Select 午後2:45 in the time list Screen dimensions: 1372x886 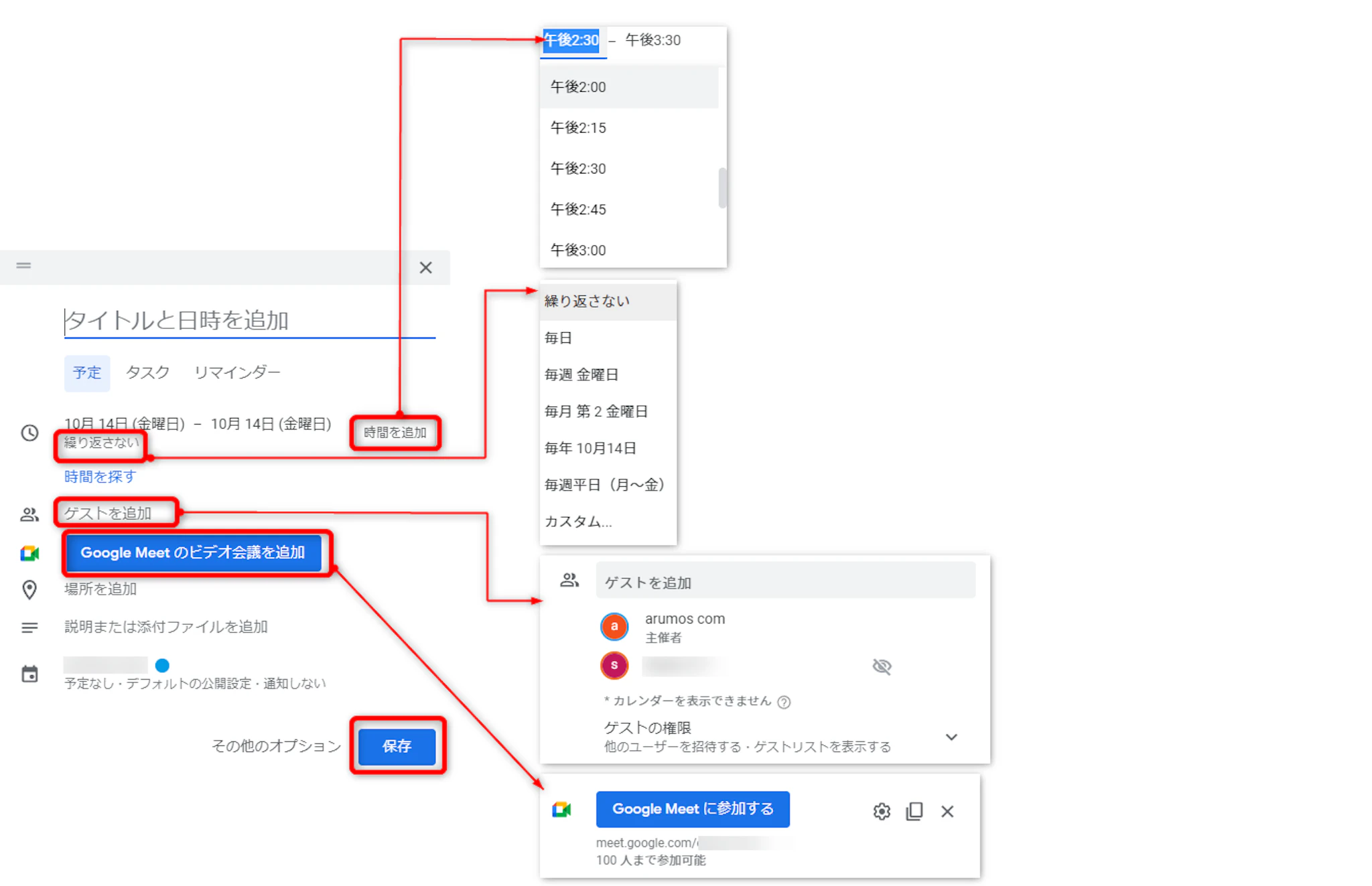(x=578, y=210)
